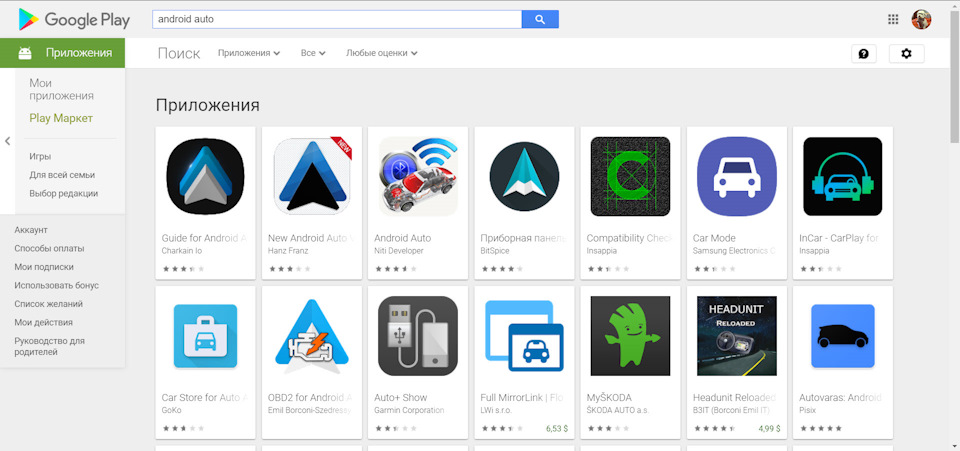The image size is (960, 451).
Task: Click BitSpice developer name
Action: pyautogui.click(x=495, y=251)
